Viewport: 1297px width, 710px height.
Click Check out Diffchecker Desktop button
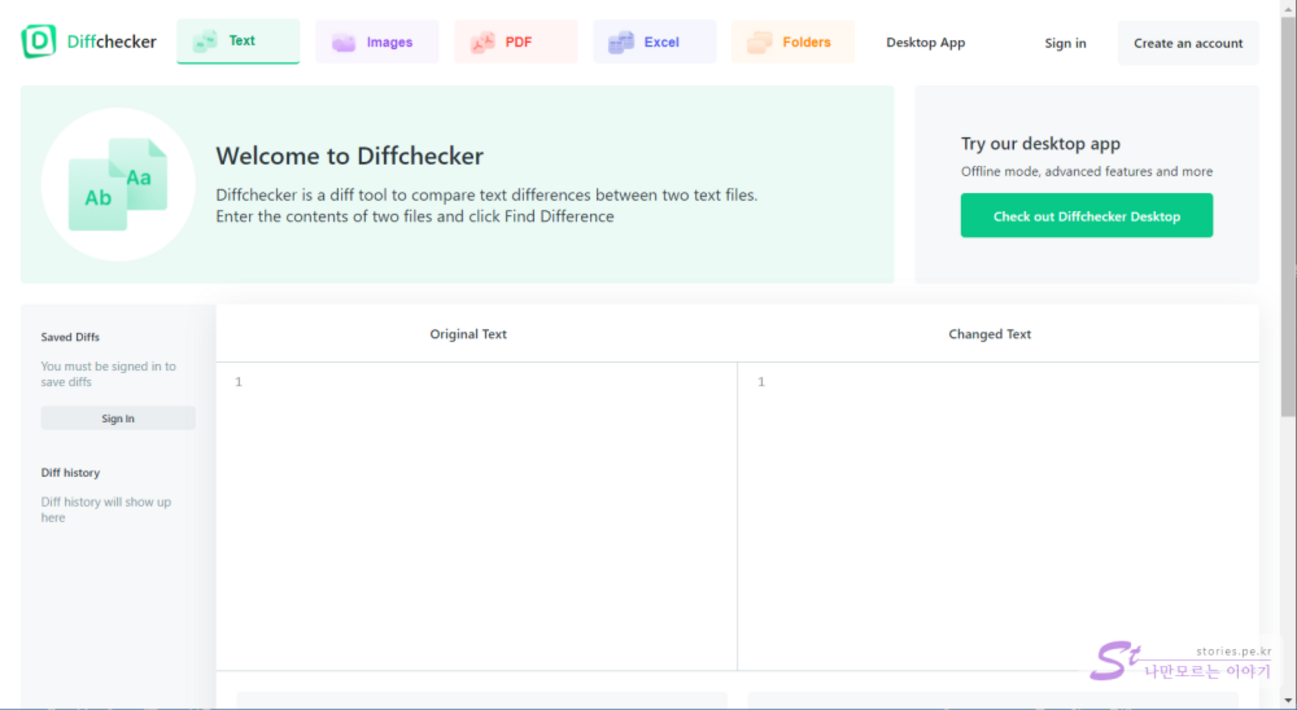[x=1086, y=216]
